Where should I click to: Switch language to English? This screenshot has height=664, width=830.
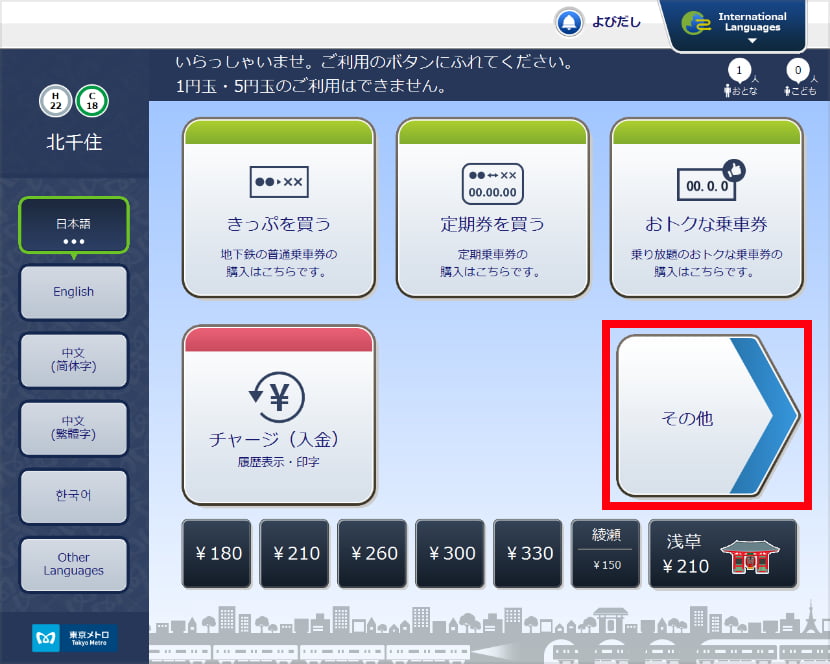[73, 292]
